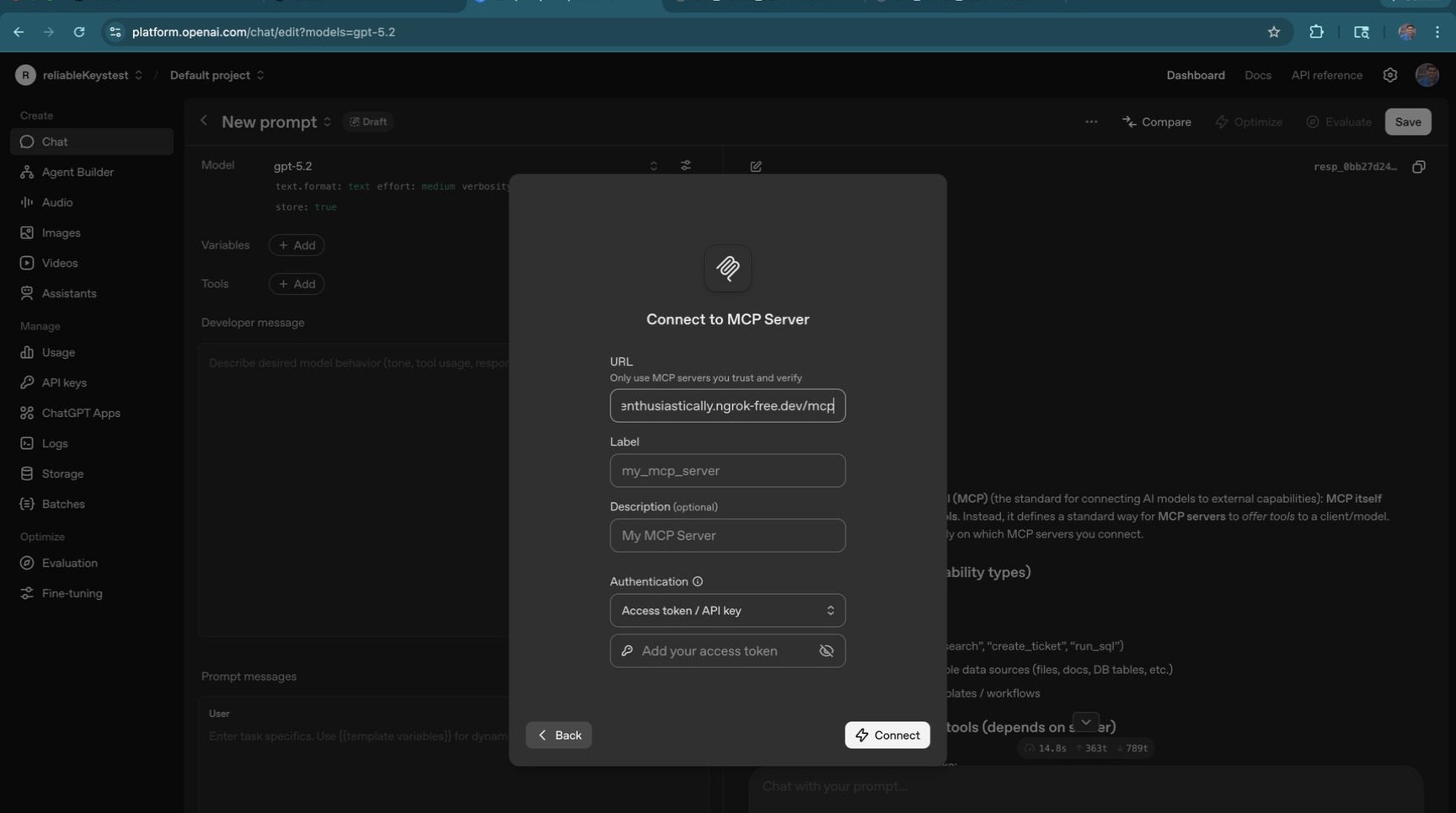The width and height of the screenshot is (1456, 813).
Task: Toggle access token visibility eye icon
Action: point(827,650)
